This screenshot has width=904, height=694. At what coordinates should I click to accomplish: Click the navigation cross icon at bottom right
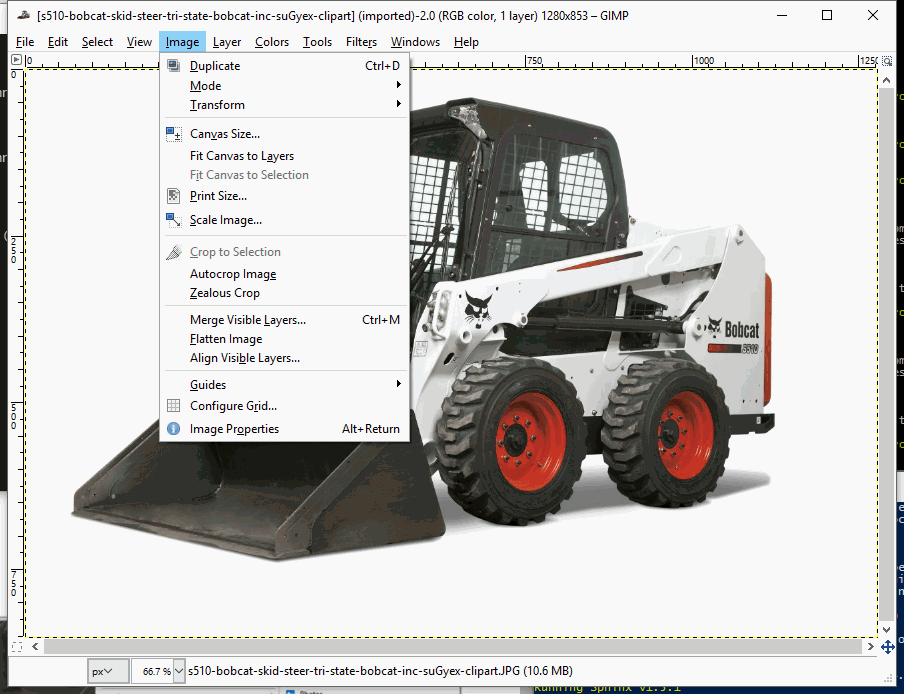(887, 647)
